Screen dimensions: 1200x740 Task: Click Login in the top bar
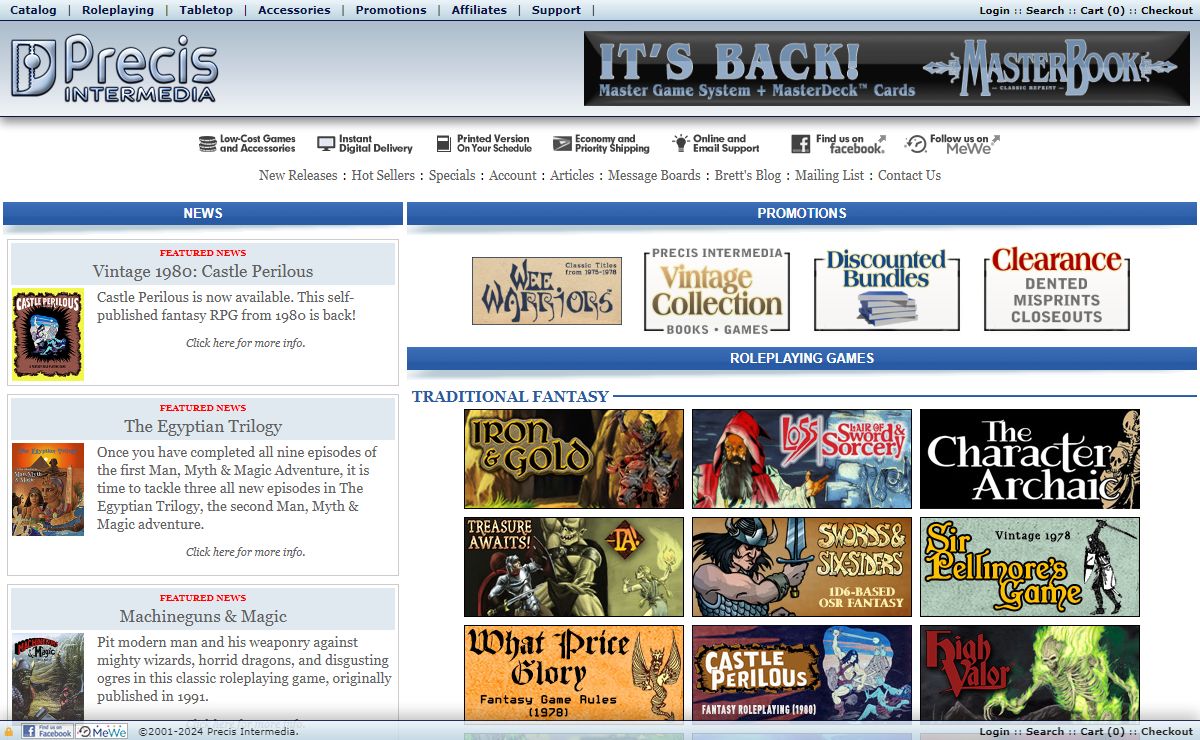[x=994, y=10]
